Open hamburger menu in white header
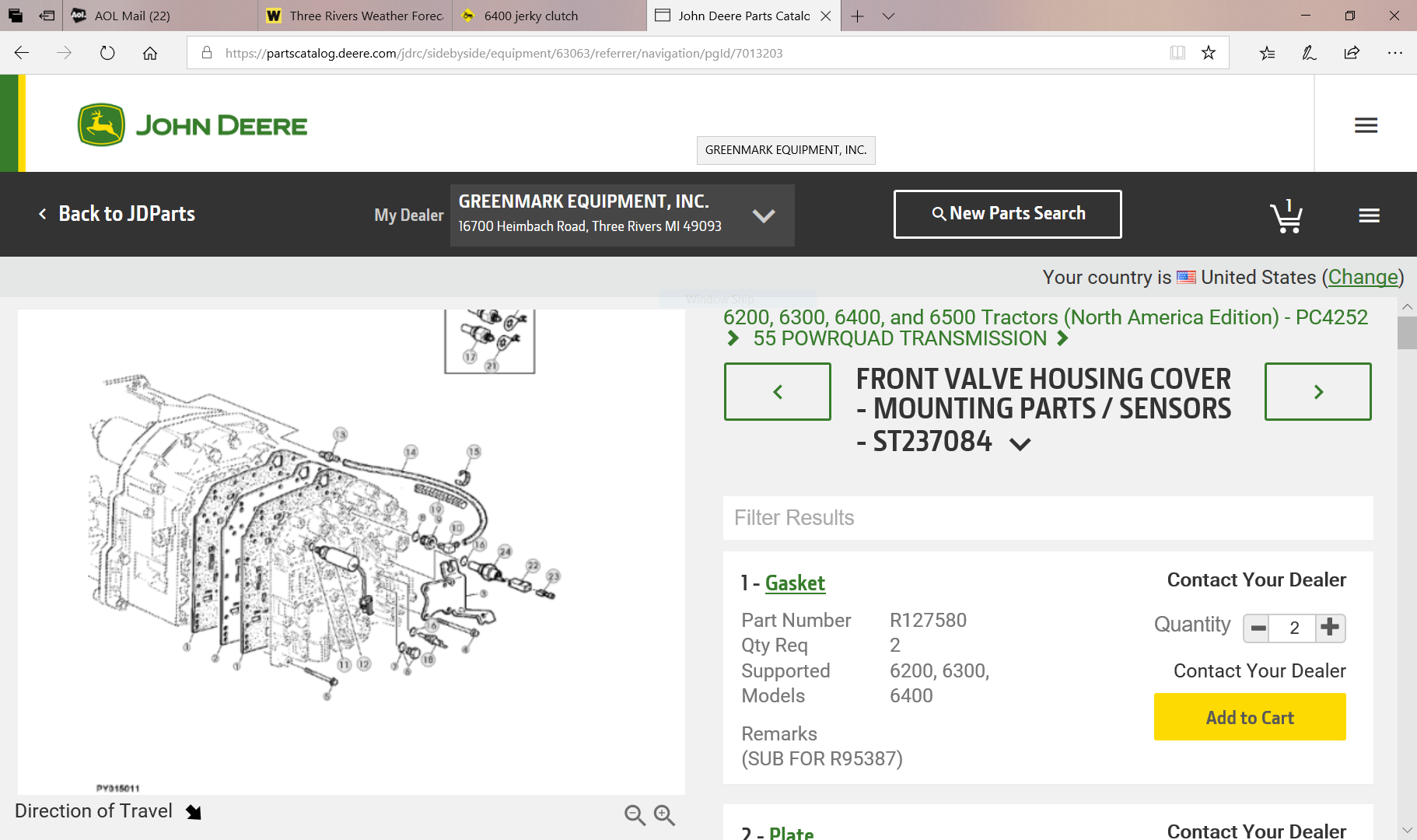The image size is (1417, 840). [1366, 125]
